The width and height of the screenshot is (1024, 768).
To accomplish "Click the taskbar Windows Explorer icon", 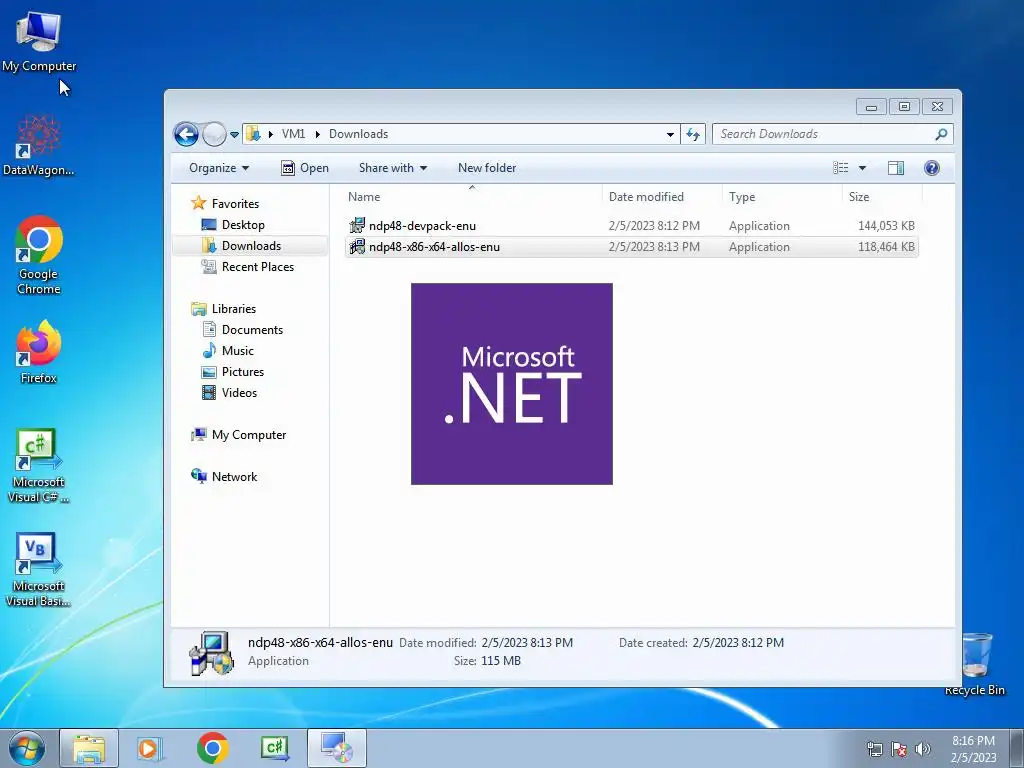I will [x=89, y=748].
